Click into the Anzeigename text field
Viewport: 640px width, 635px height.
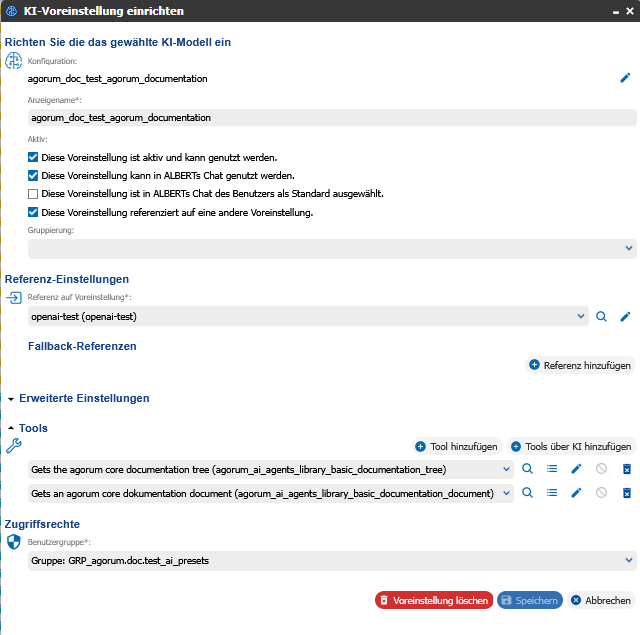coord(332,118)
